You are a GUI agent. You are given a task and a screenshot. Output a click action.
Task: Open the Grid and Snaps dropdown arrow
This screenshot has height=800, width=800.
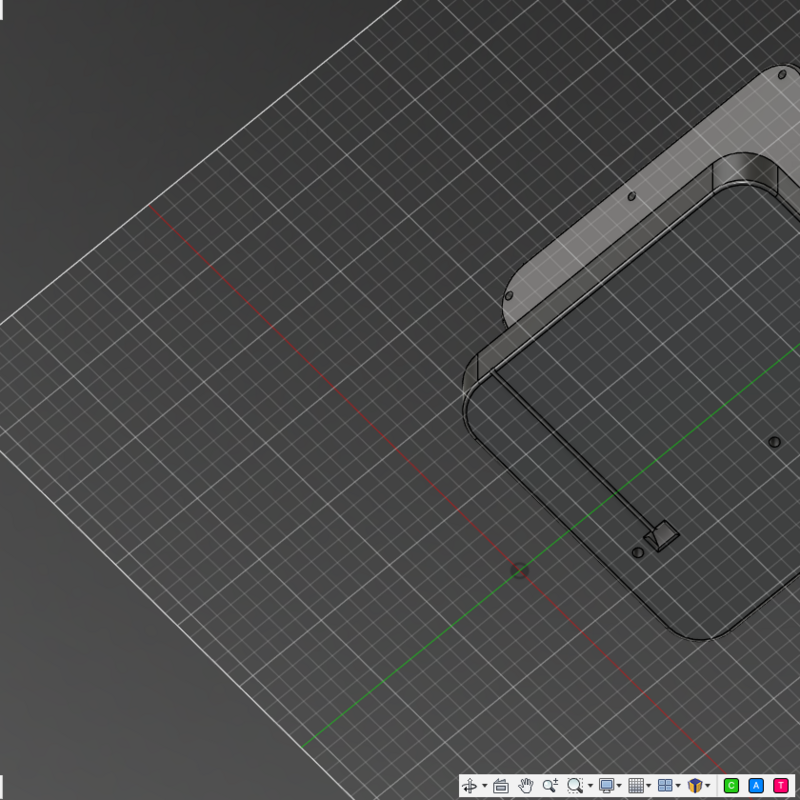pyautogui.click(x=649, y=786)
